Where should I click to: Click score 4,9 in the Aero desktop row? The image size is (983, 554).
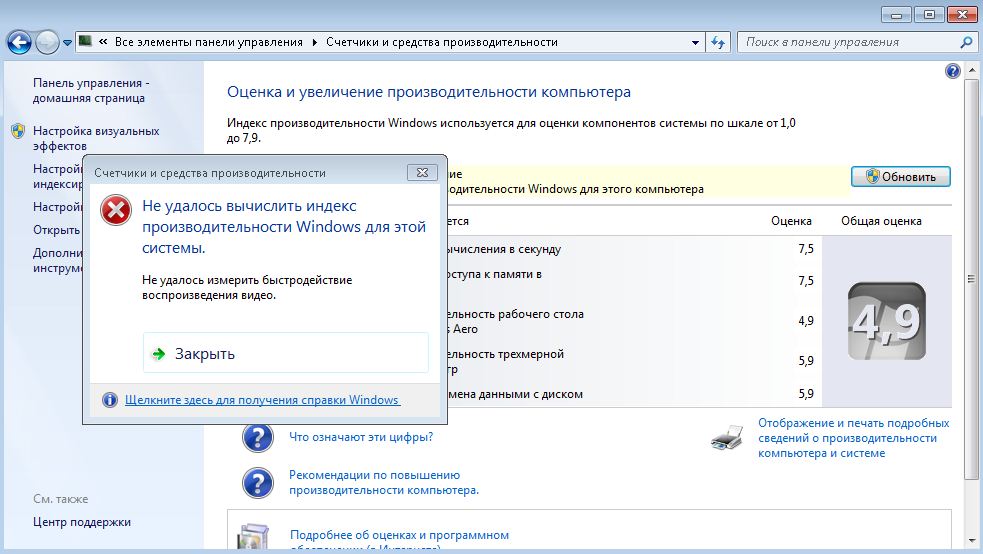[806, 321]
